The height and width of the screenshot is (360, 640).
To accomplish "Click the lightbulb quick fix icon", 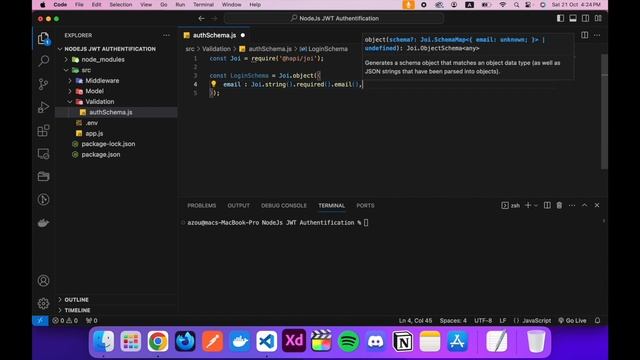I will (213, 84).
